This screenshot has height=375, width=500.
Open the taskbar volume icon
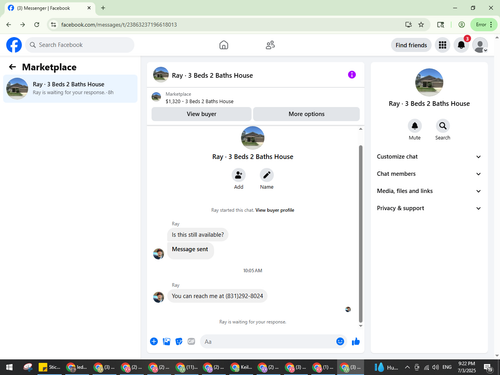click(x=435, y=367)
